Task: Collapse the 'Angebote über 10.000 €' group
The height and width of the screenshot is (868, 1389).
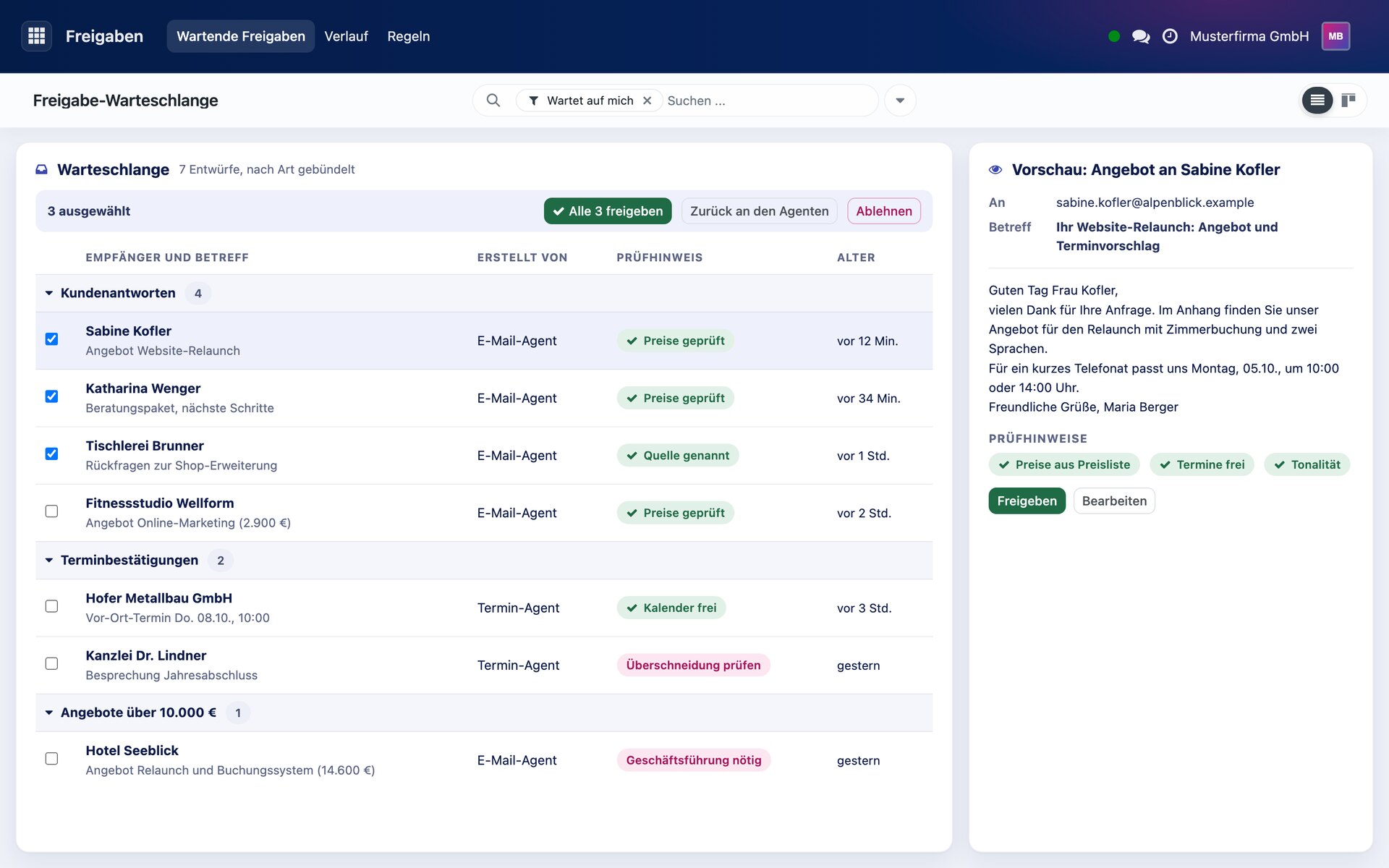Action: pyautogui.click(x=49, y=712)
